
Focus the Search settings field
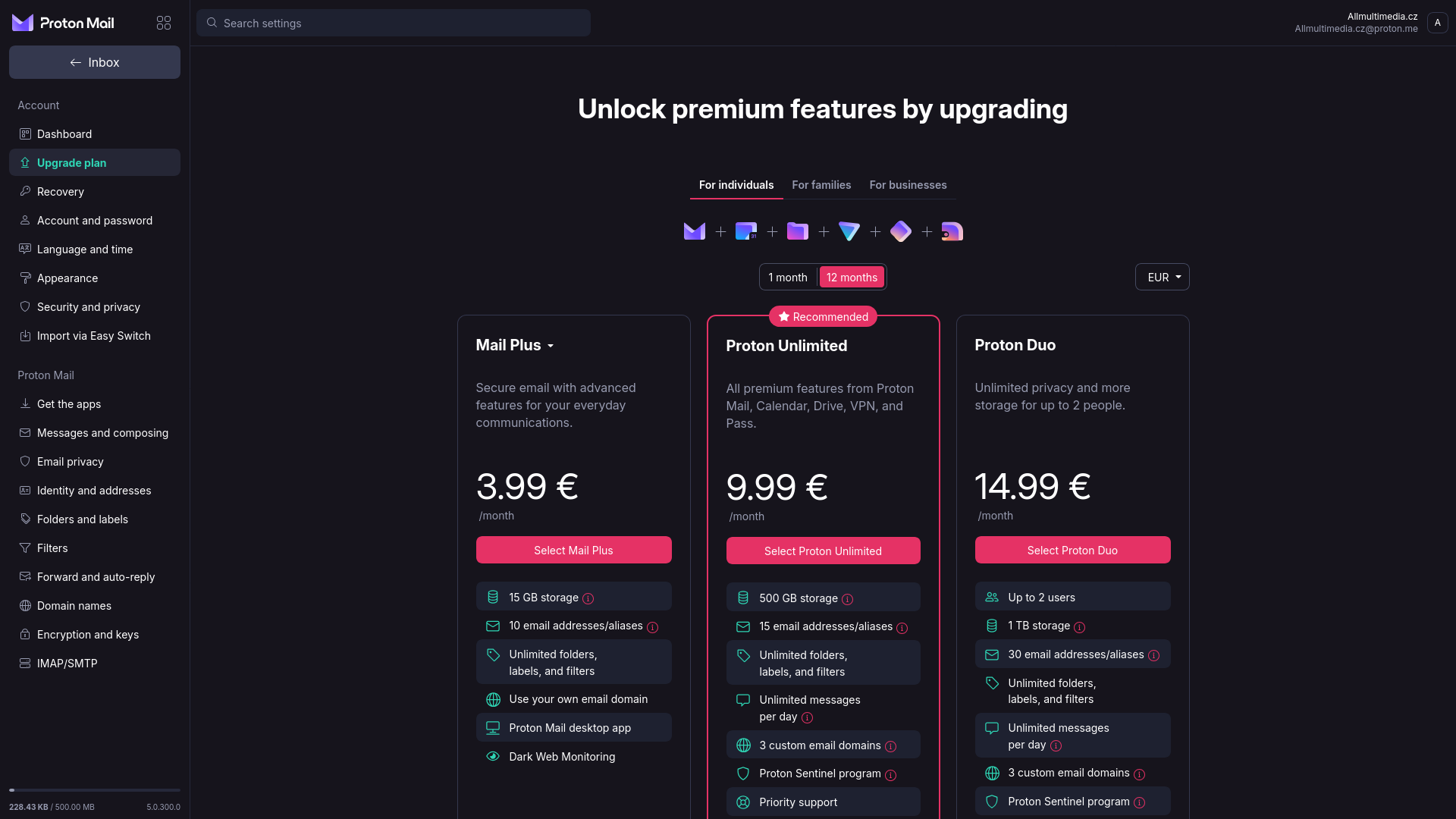coord(394,23)
